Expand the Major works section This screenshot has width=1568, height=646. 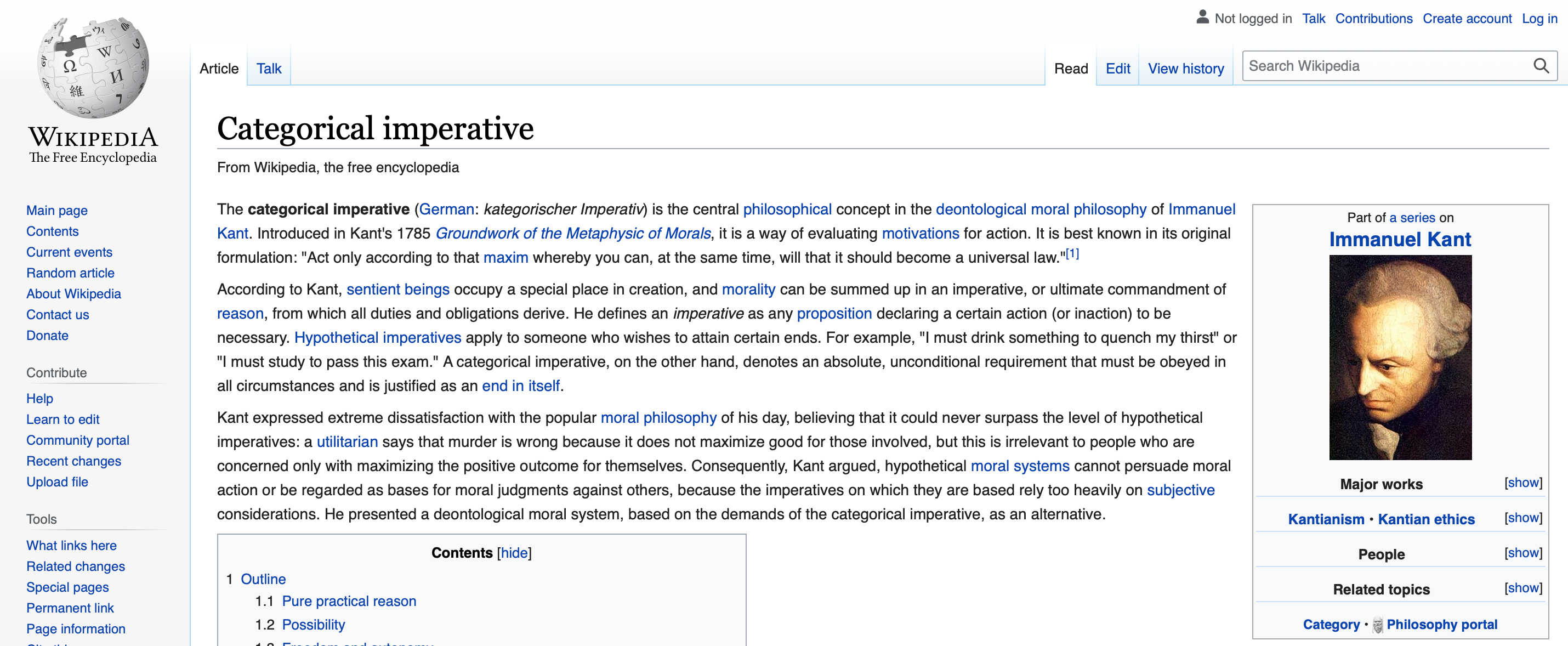tap(1523, 483)
